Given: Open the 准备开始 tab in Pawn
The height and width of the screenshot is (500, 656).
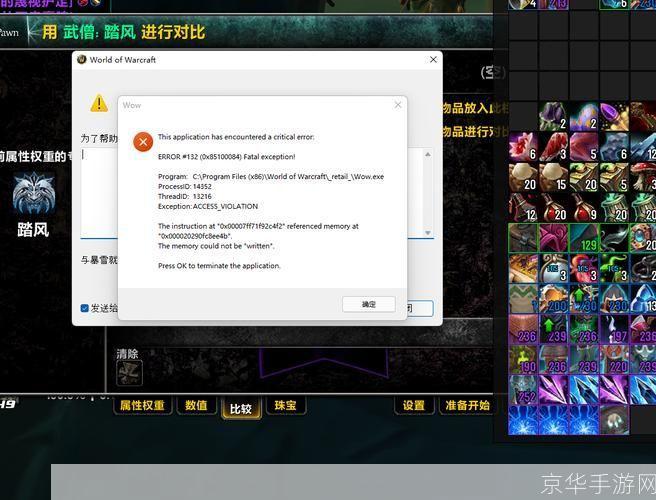Looking at the screenshot, I should pyautogui.click(x=467, y=405).
